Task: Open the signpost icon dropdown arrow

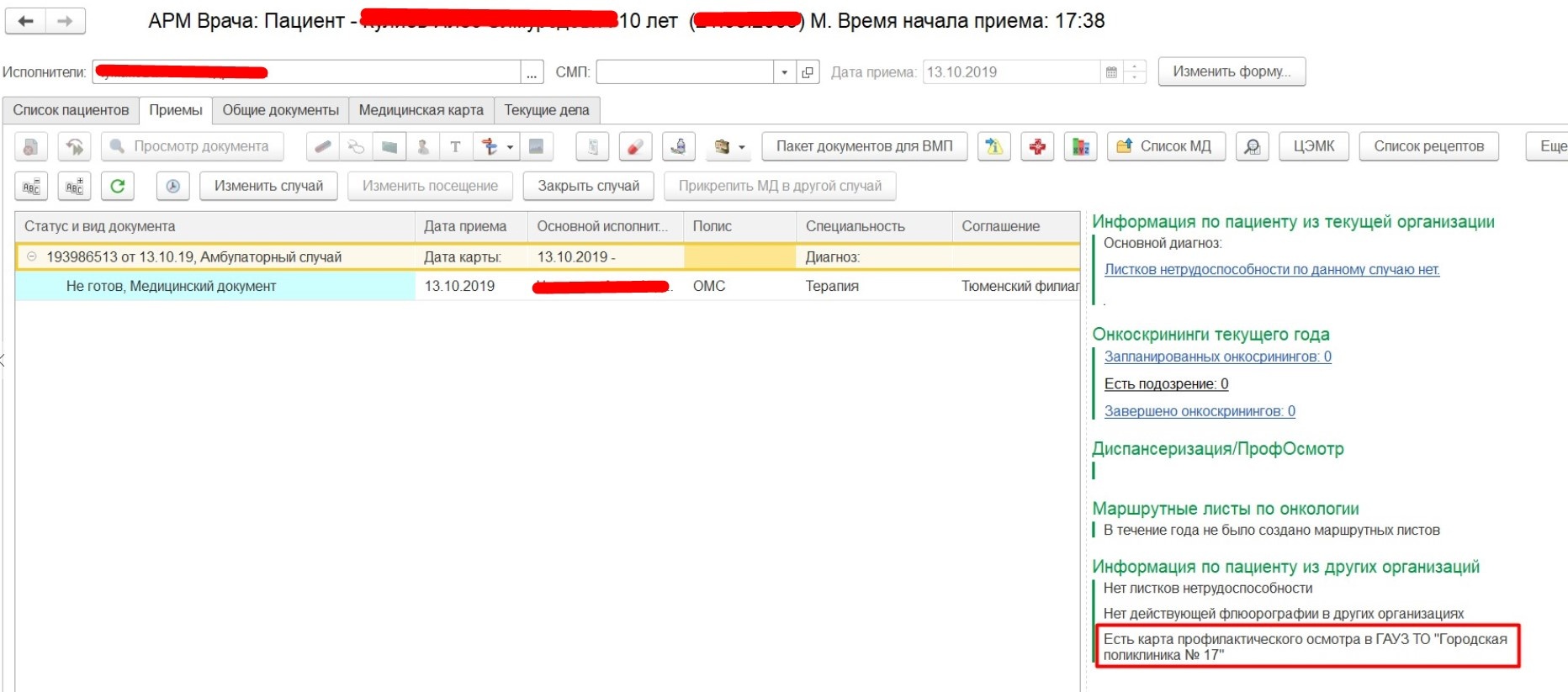Action: (x=510, y=147)
